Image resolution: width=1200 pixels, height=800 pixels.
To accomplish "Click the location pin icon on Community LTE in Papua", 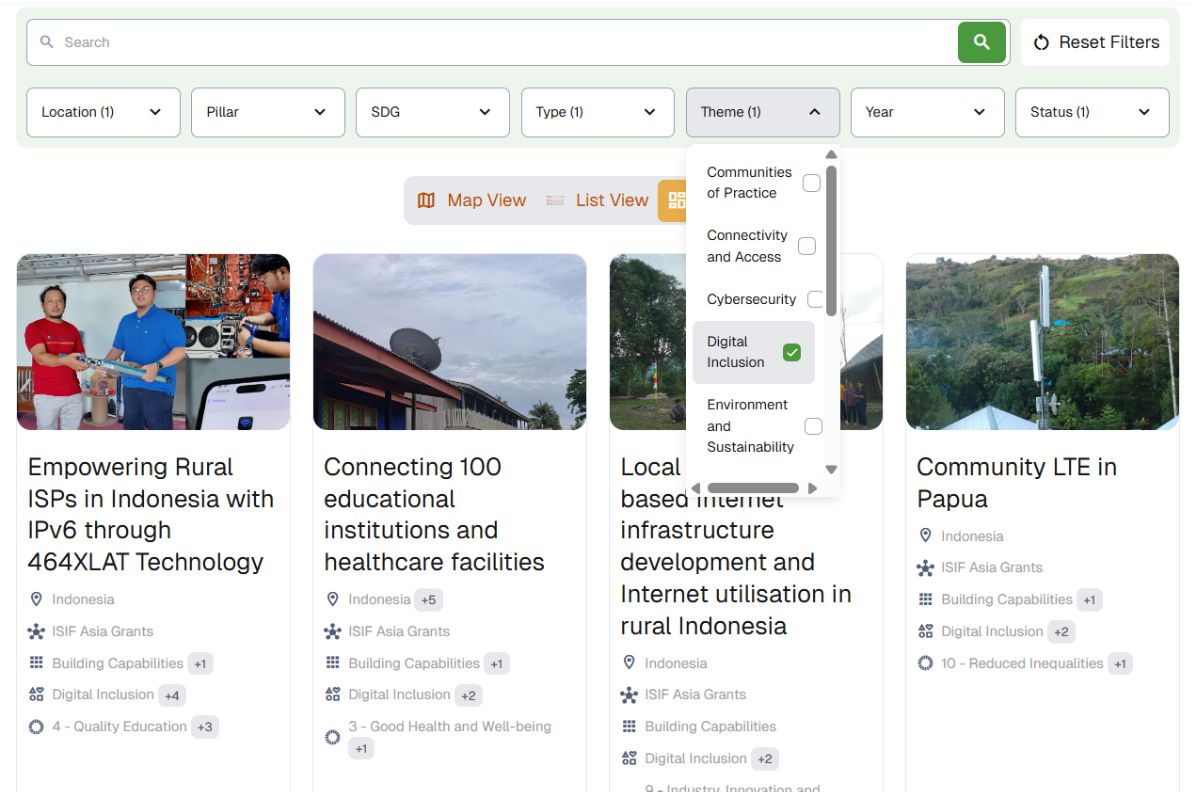I will click(925, 535).
